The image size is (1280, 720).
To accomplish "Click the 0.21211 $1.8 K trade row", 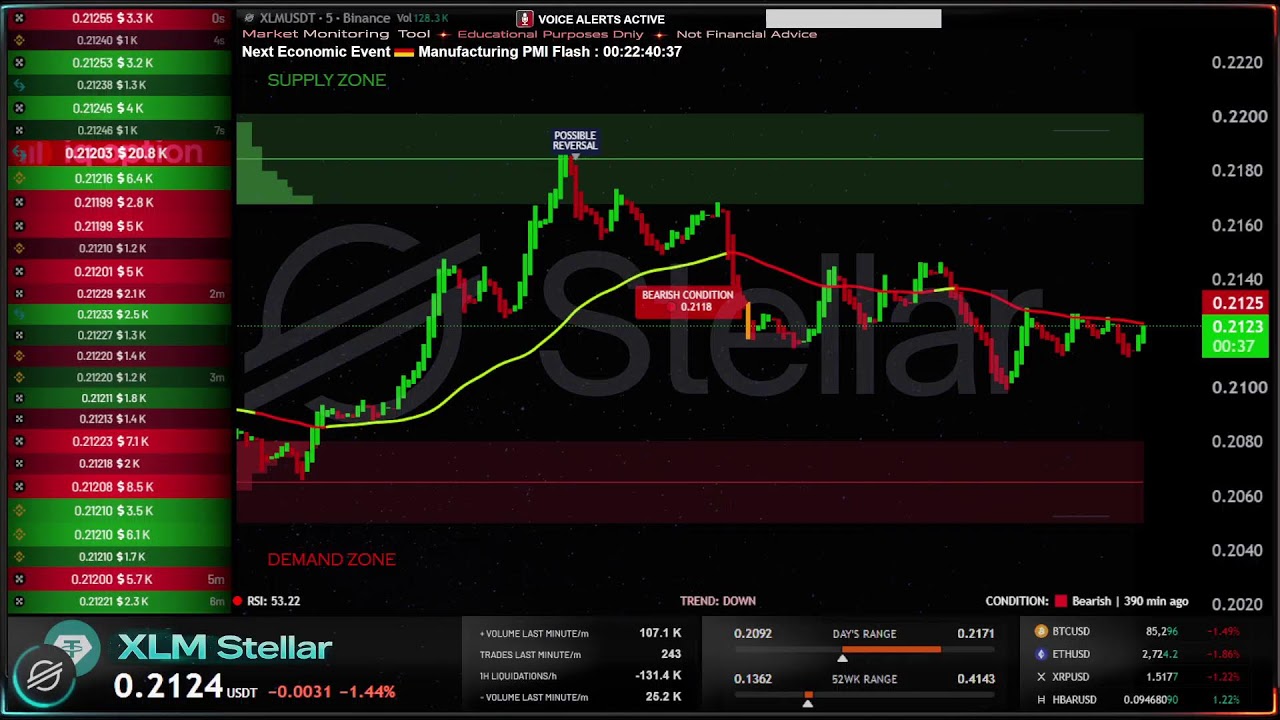I will click(119, 398).
